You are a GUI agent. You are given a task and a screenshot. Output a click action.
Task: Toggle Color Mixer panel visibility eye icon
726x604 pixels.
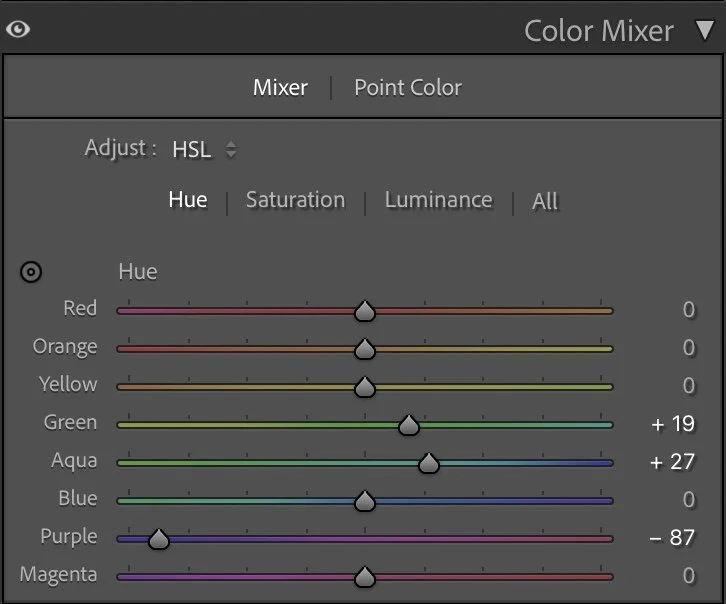point(18,30)
